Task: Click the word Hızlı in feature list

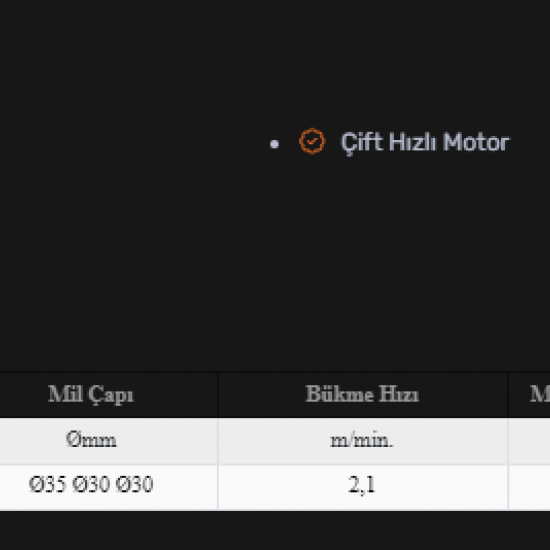Action: (x=412, y=142)
